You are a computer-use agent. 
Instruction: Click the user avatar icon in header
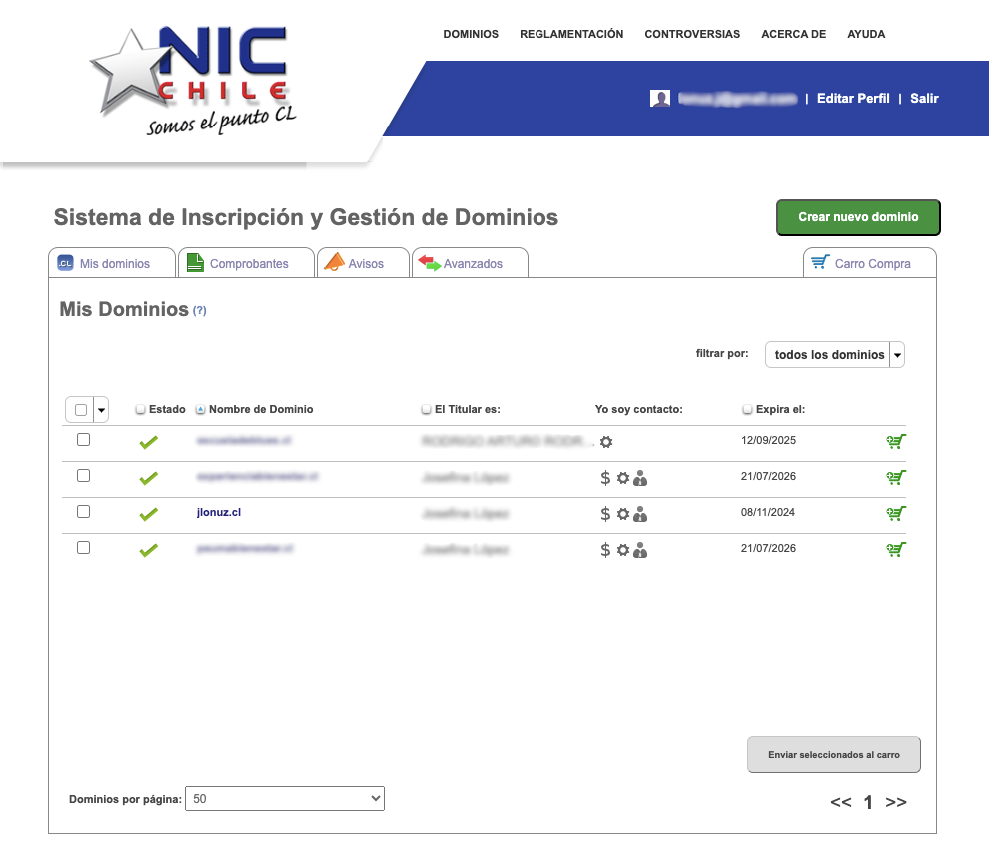tap(660, 98)
